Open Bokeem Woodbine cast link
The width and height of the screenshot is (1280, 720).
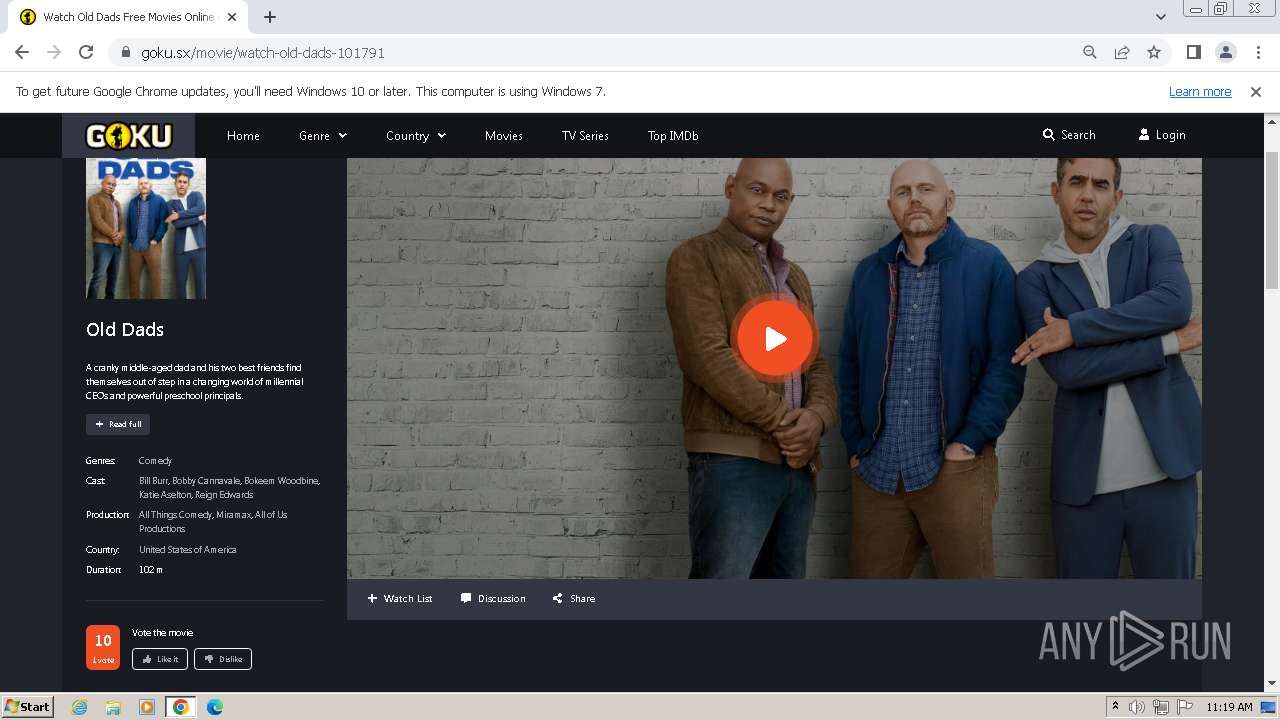[281, 481]
